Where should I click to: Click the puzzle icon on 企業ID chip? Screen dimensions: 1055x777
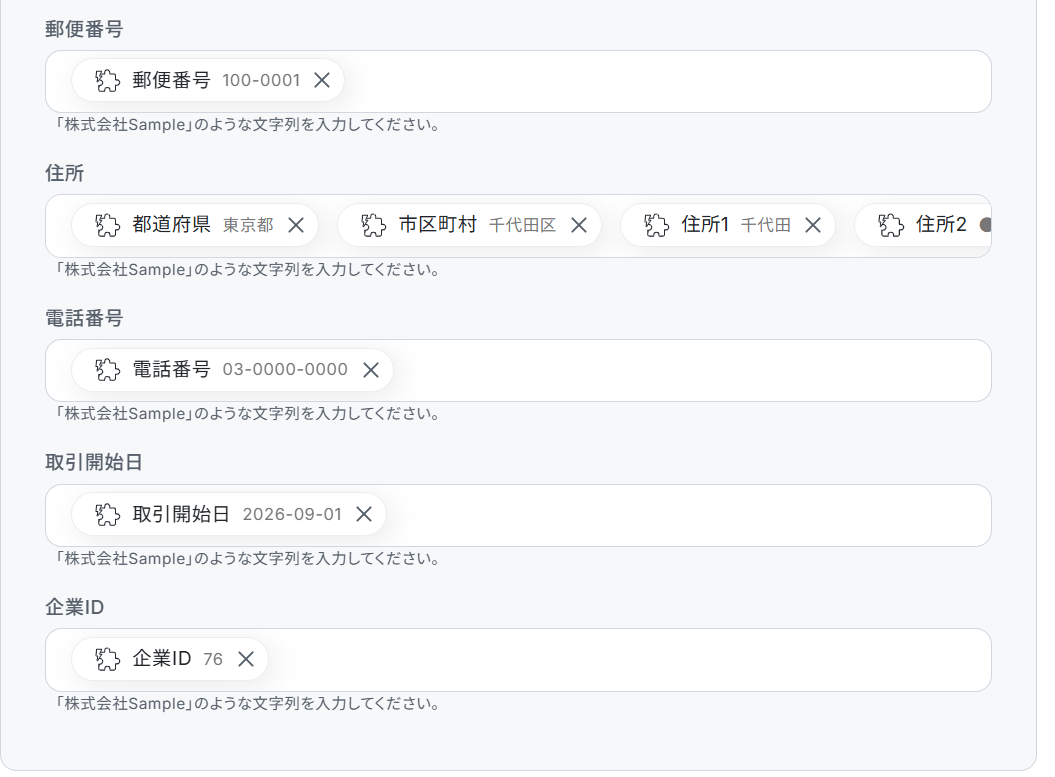tap(107, 659)
